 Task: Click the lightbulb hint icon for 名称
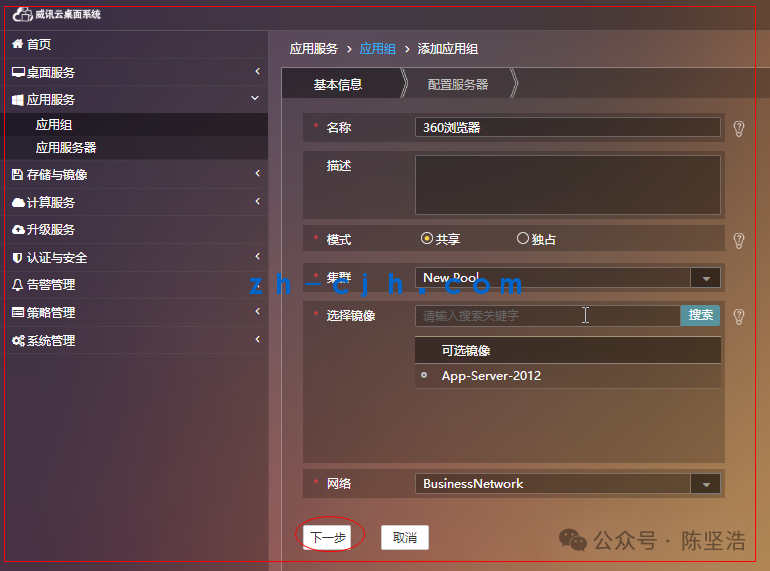pyautogui.click(x=739, y=129)
